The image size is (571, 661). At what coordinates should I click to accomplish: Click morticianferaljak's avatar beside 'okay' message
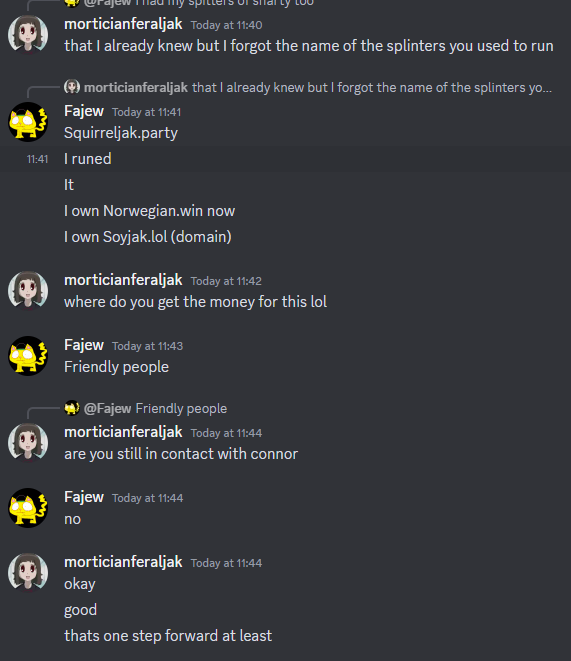28,573
